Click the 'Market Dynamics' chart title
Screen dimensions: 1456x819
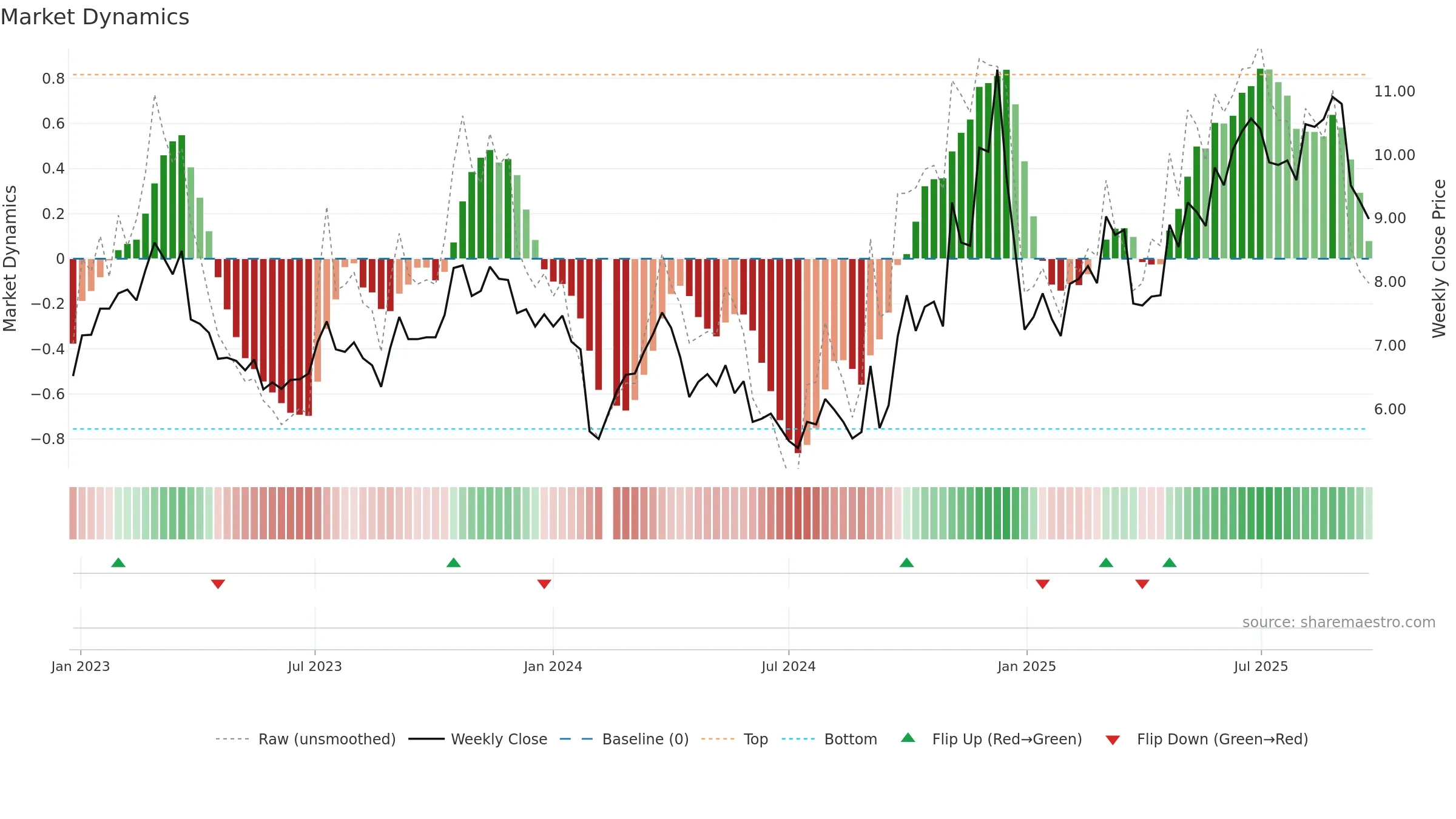[95, 17]
